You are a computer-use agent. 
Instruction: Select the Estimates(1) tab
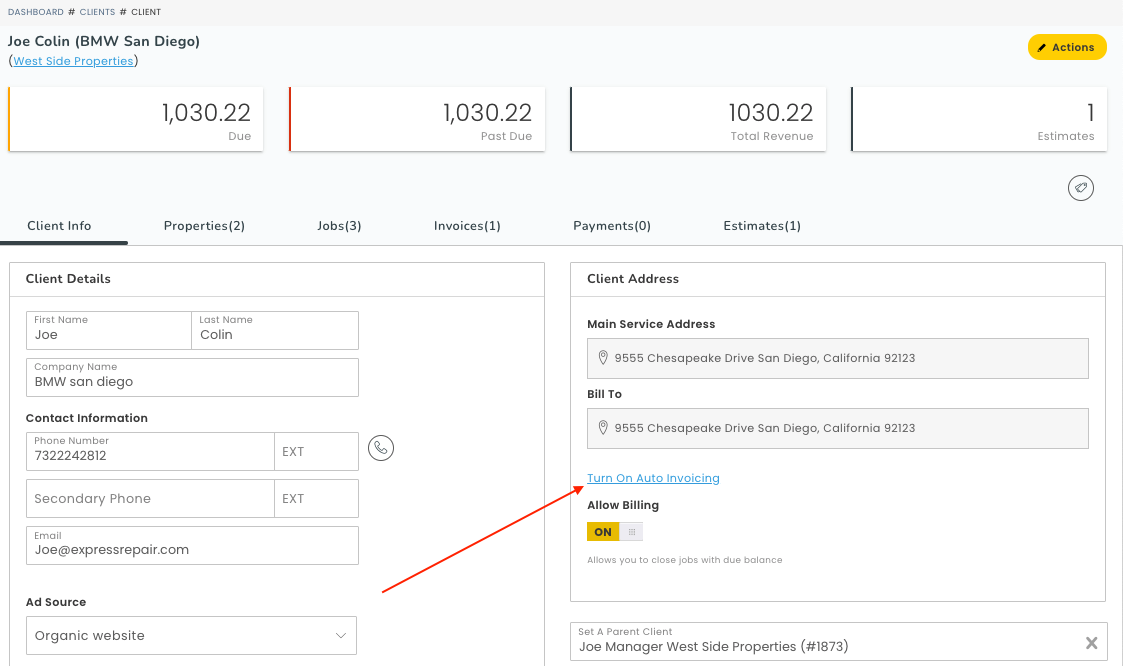coord(761,226)
